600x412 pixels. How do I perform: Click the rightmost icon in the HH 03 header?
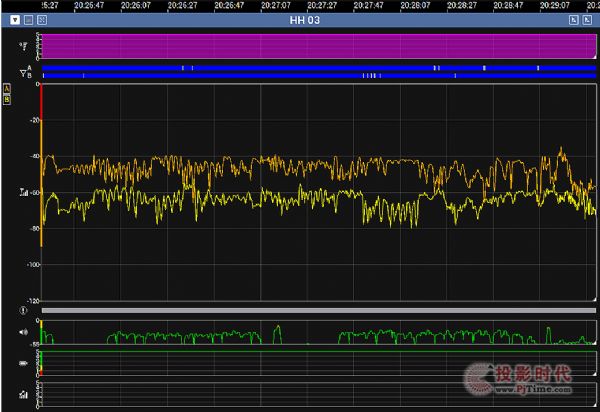588,19
